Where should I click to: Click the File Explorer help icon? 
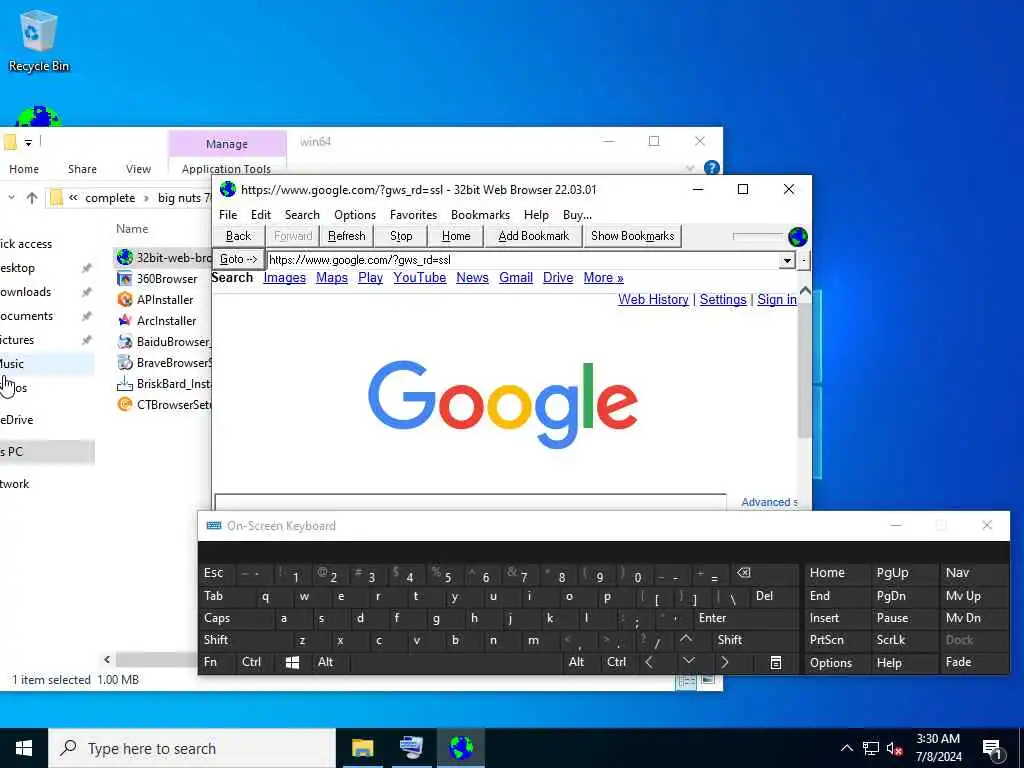coord(711,168)
